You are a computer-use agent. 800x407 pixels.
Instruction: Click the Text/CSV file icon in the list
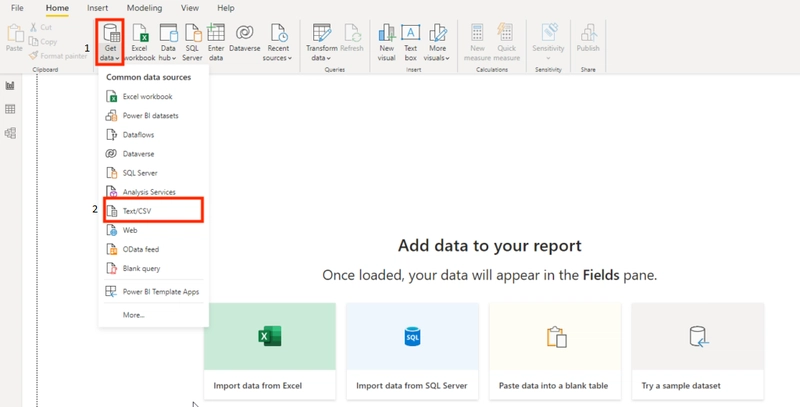(111, 211)
